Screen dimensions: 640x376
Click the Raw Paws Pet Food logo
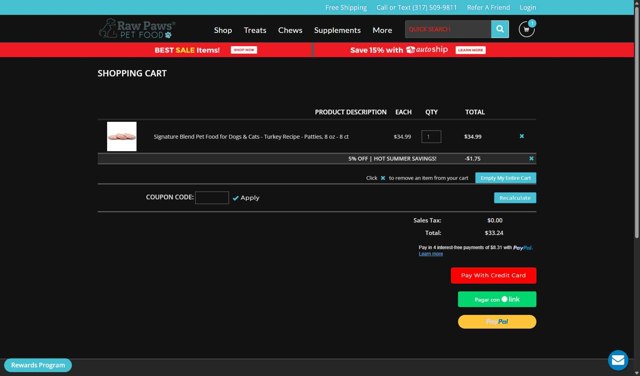tap(137, 29)
